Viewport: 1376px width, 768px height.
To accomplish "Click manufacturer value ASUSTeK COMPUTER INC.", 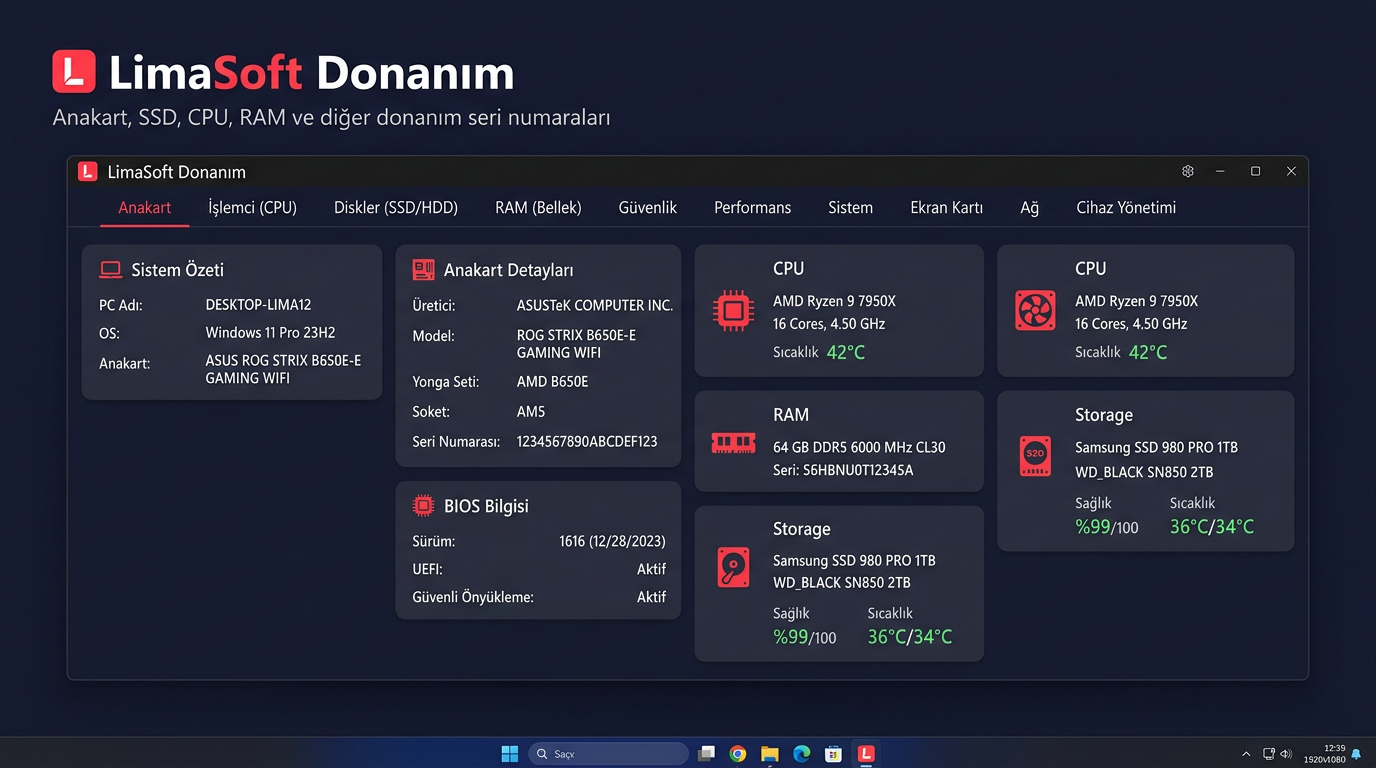I will tap(595, 305).
